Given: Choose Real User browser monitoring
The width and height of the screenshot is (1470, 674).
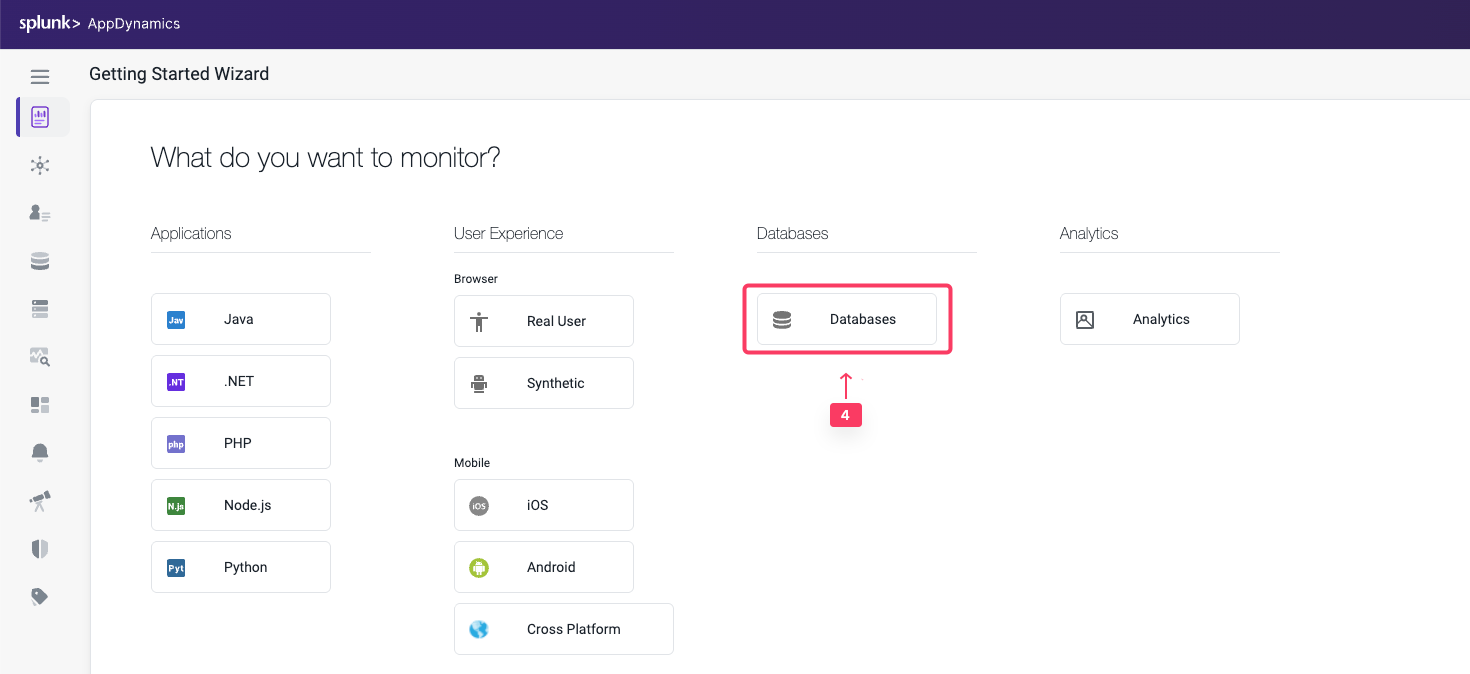Looking at the screenshot, I should (x=544, y=321).
